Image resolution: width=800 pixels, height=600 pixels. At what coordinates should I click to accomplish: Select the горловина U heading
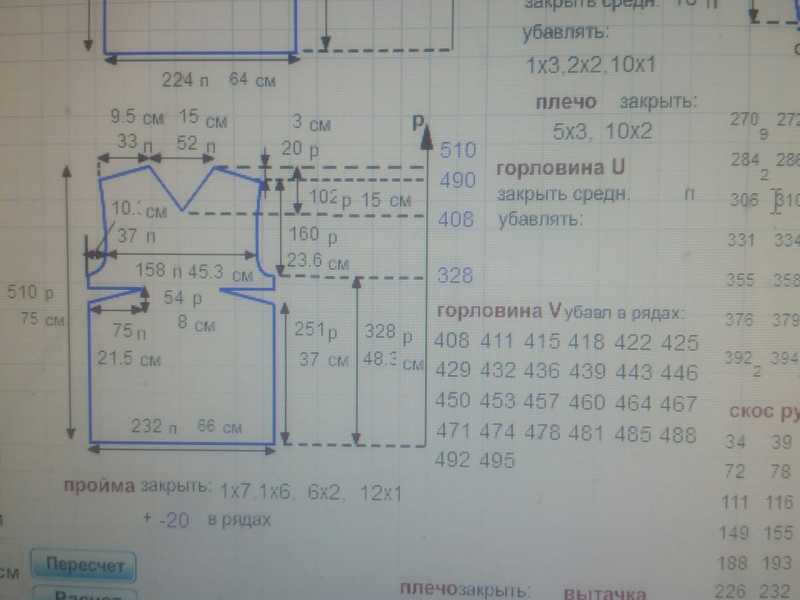tap(561, 168)
